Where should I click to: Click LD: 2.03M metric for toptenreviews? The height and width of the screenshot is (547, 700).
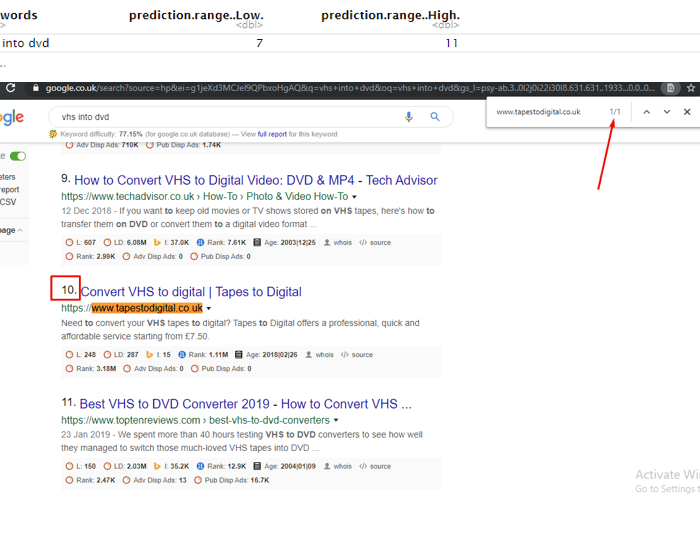[x=125, y=467]
